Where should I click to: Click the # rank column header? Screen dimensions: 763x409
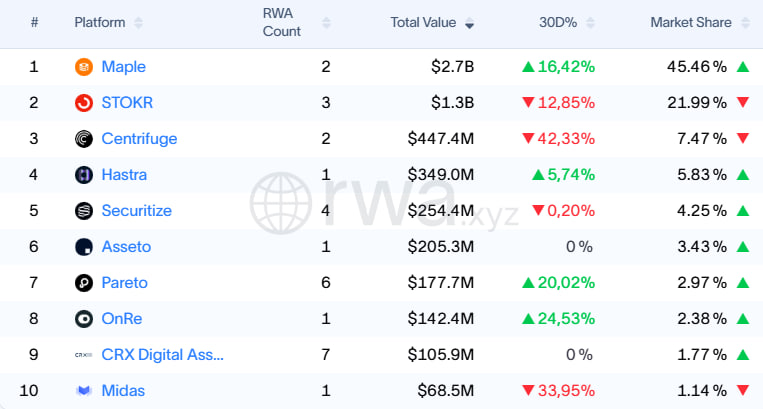(x=34, y=22)
